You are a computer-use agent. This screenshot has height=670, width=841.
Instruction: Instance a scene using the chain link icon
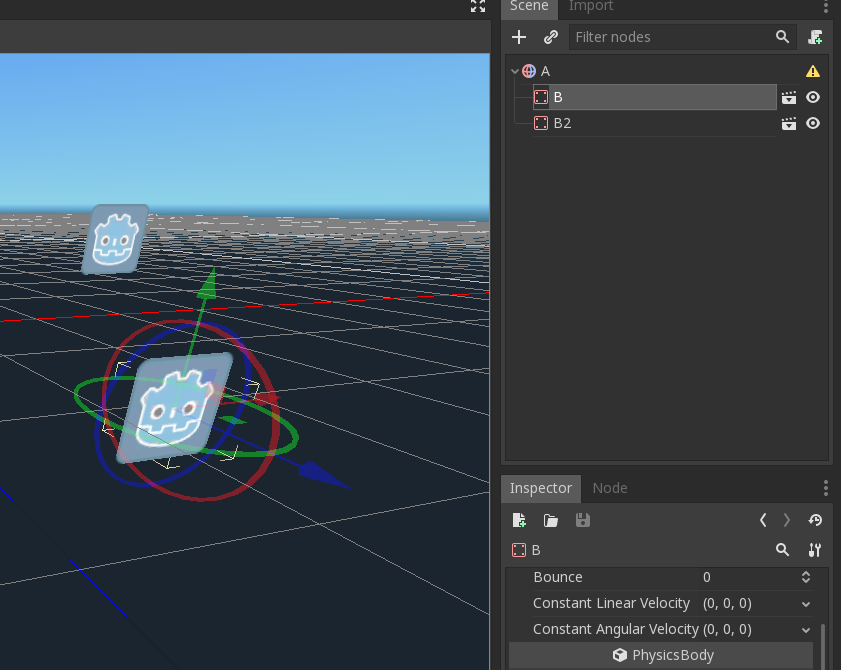(x=550, y=37)
